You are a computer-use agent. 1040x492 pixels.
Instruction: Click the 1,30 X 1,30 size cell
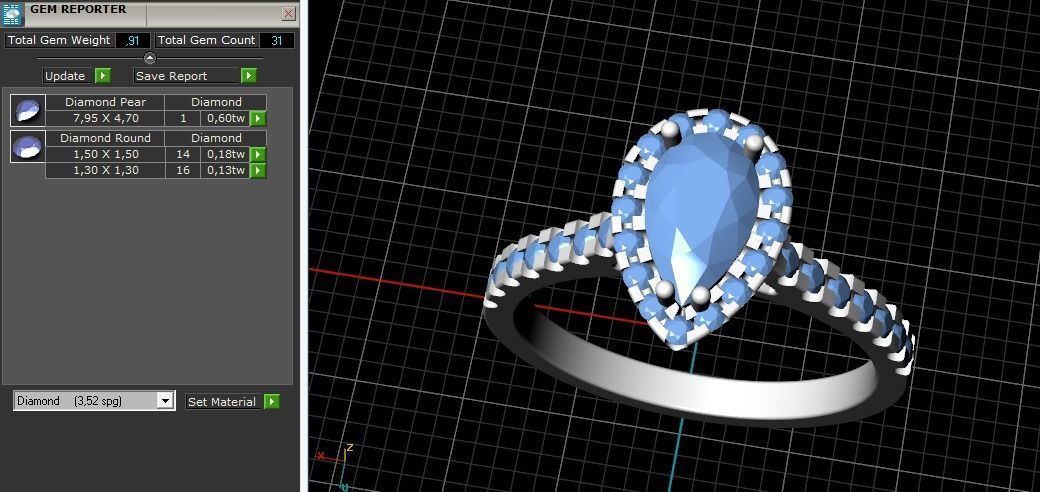click(105, 170)
